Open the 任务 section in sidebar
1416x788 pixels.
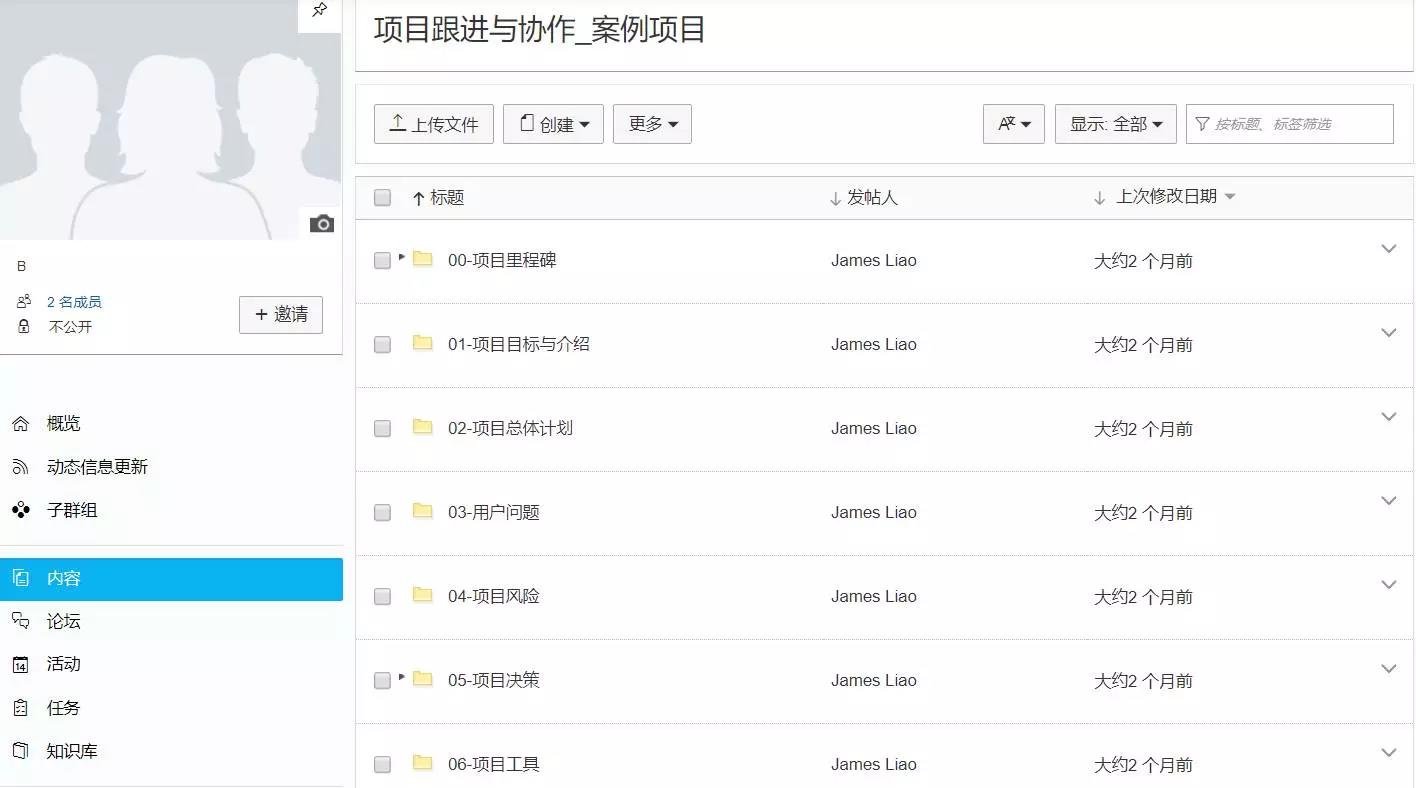click(63, 708)
